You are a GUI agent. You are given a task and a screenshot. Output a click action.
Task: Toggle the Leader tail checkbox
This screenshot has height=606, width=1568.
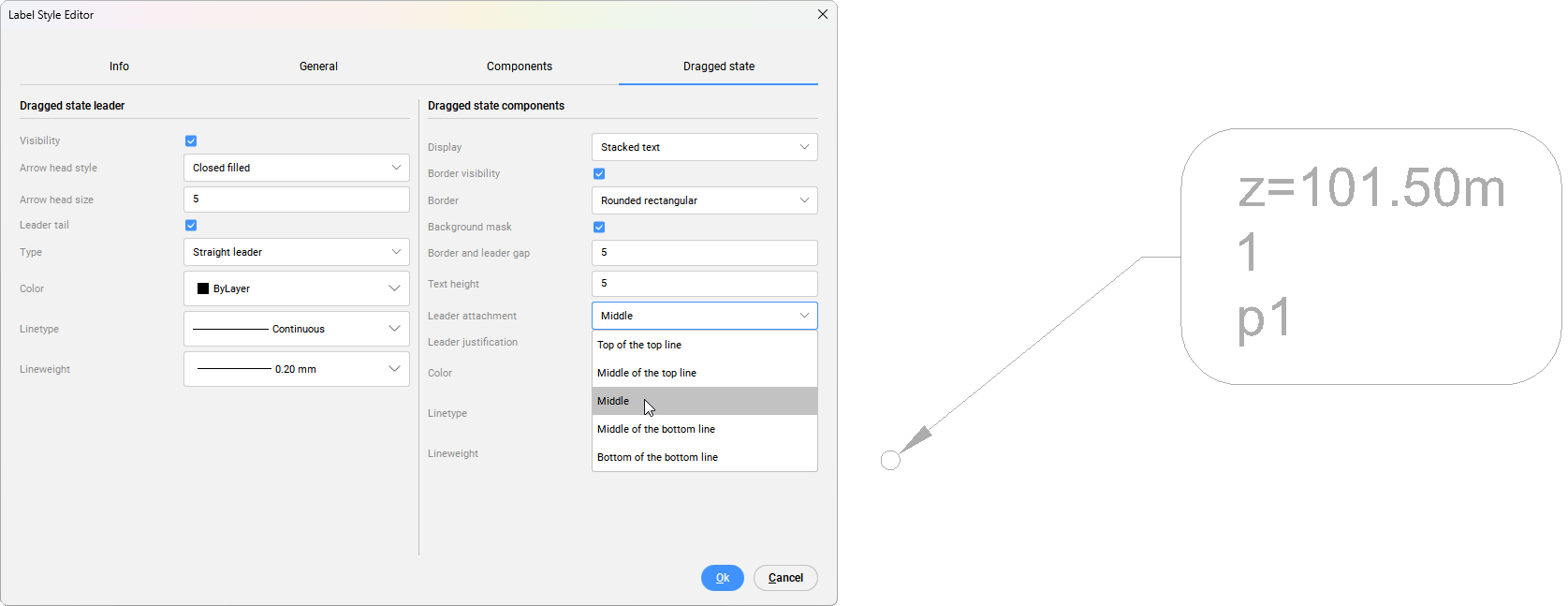pos(191,226)
